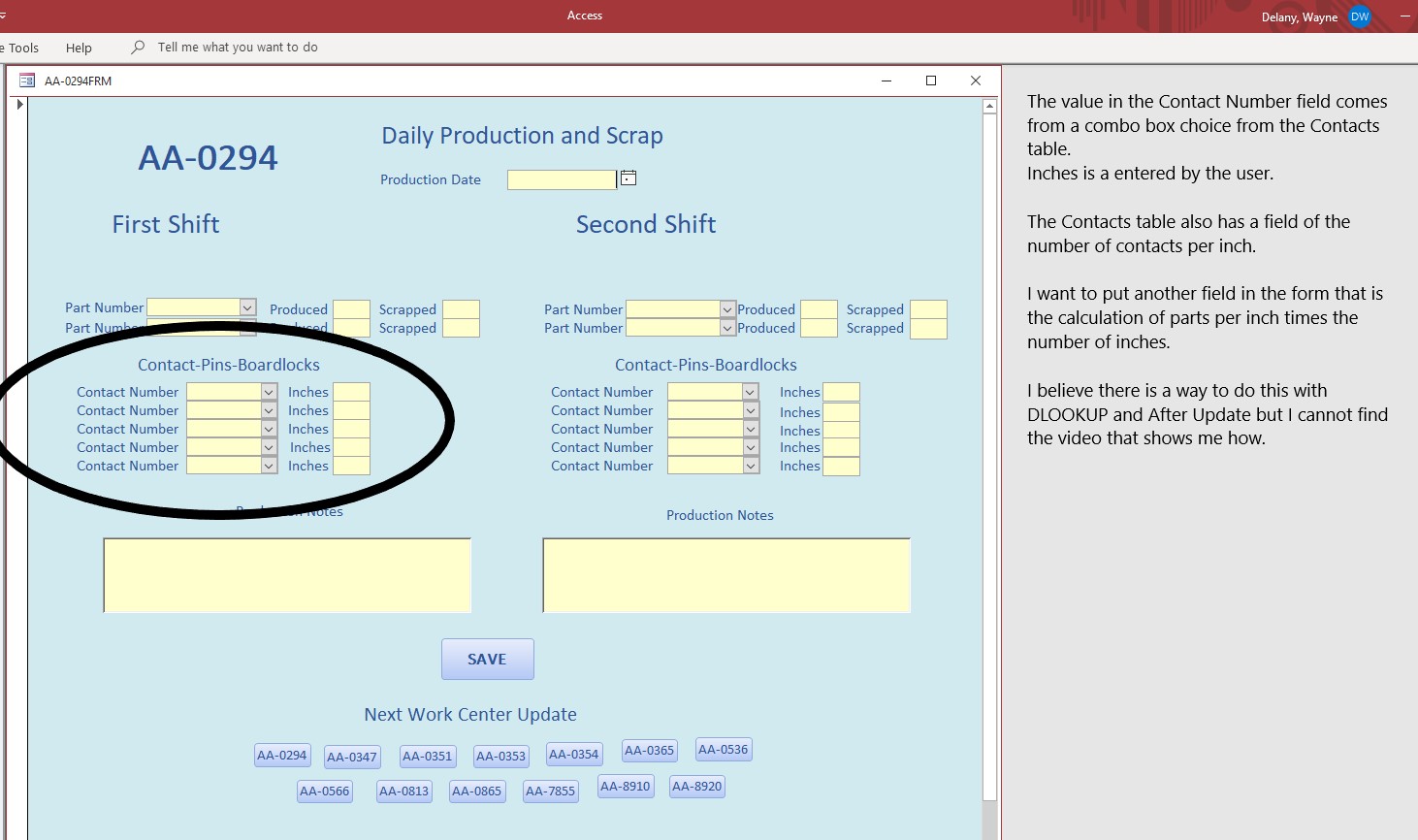
Task: Expand first Part Number dropdown in First Shift
Action: tap(247, 307)
